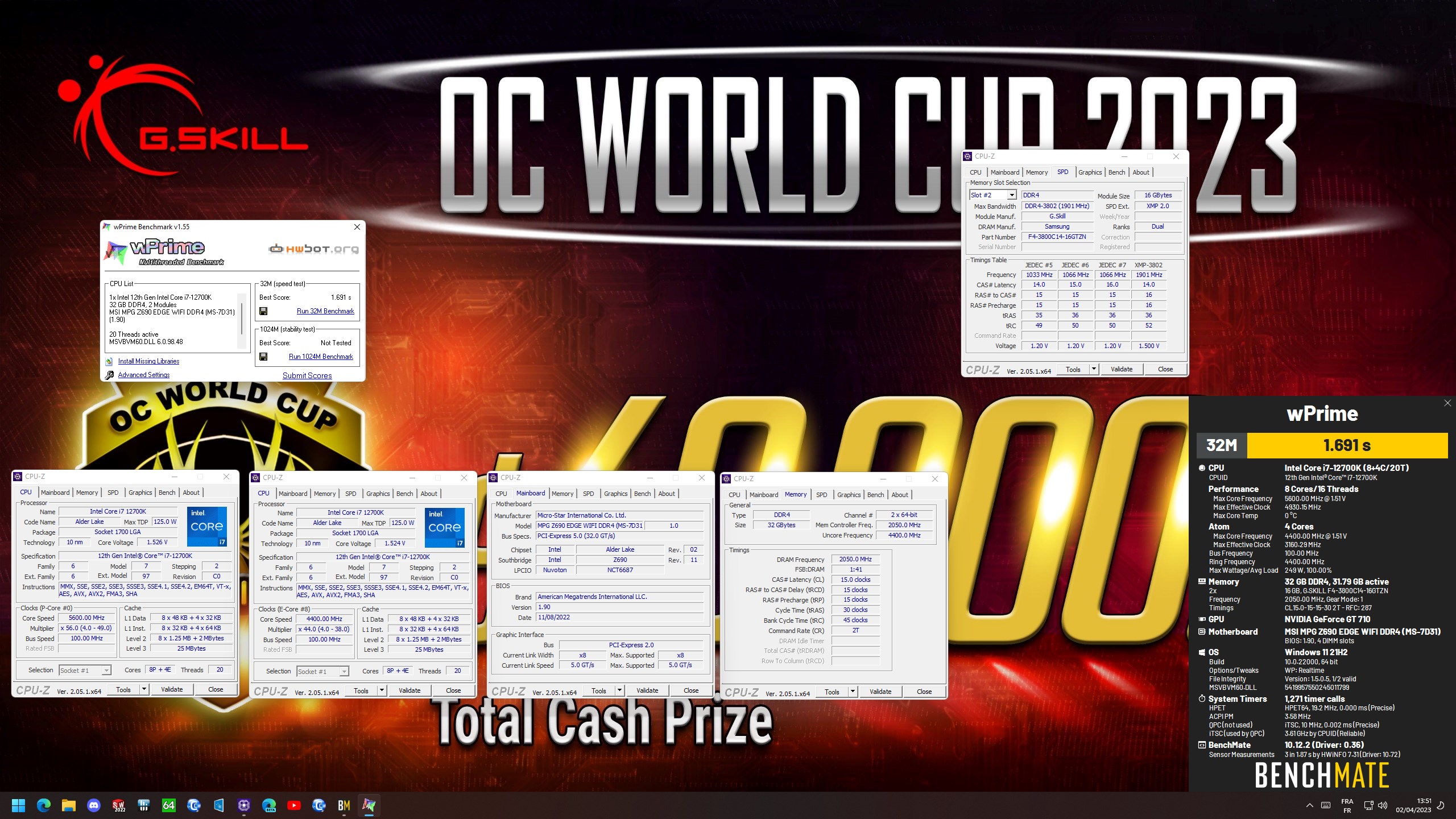Click Close button in Mainboard CPU-Z window
This screenshot has height=819, width=1456.
(691, 690)
